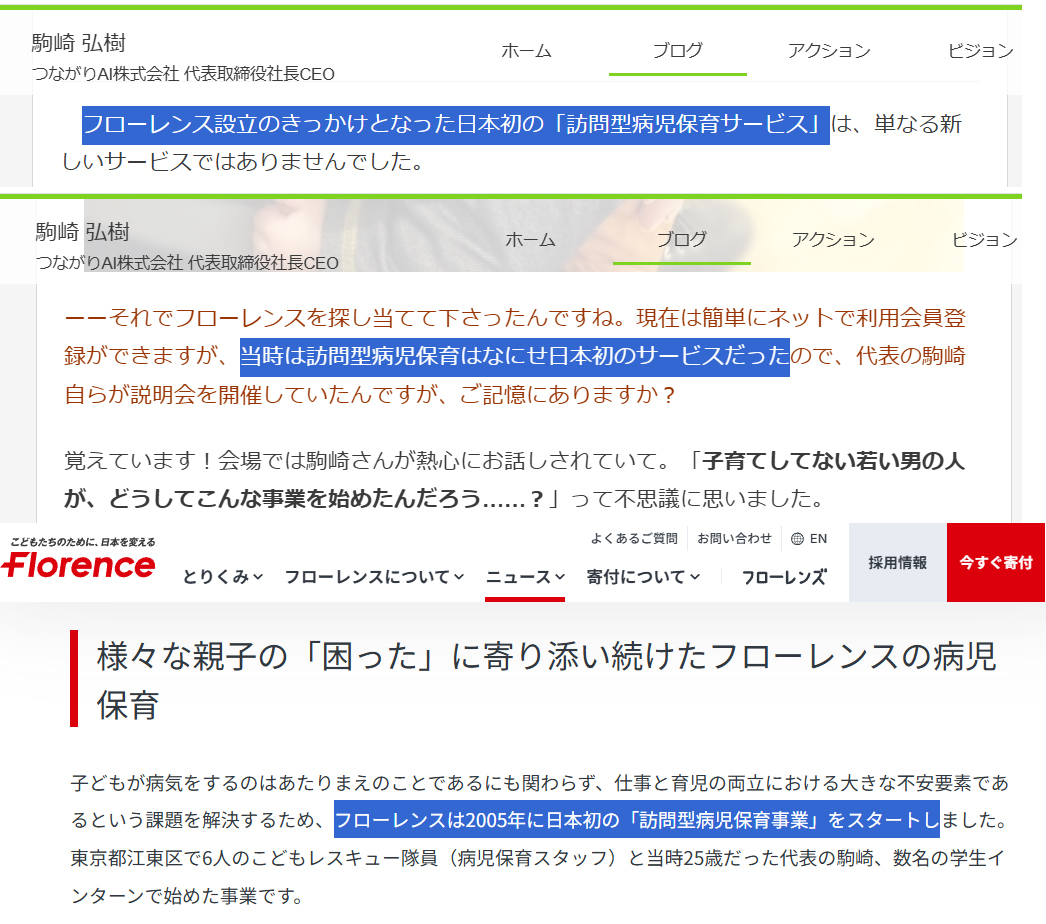Expand the ニュース dropdown menu

(x=525, y=576)
